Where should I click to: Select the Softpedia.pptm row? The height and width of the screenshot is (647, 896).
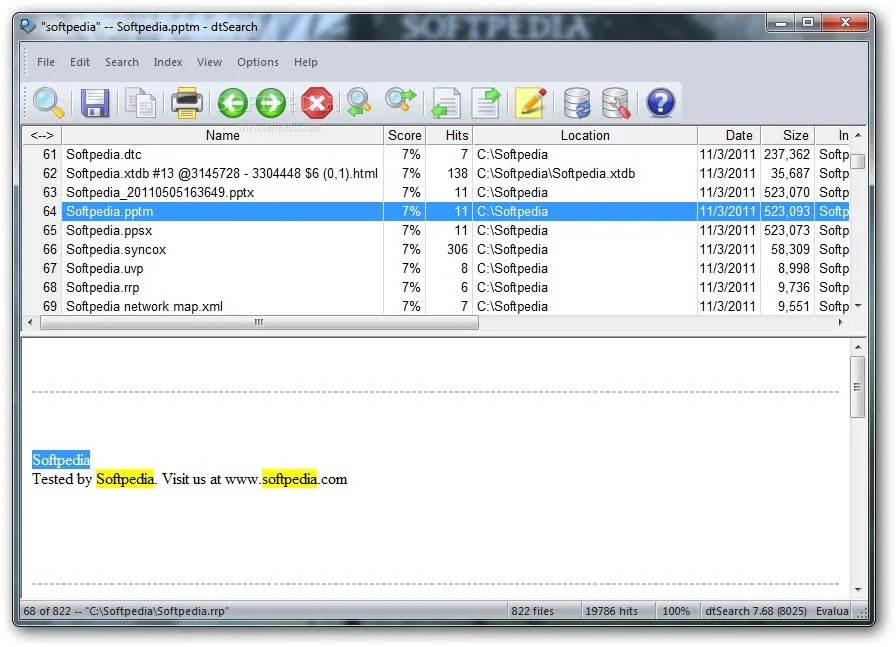pyautogui.click(x=436, y=211)
